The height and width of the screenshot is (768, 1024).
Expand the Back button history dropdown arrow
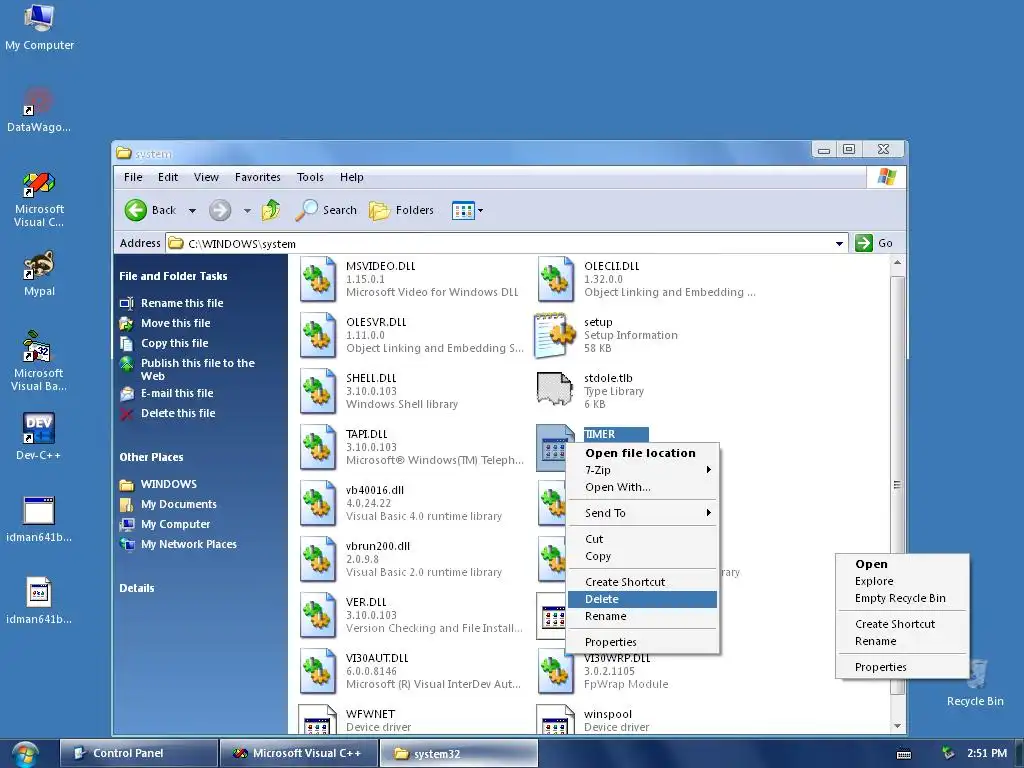pyautogui.click(x=192, y=210)
